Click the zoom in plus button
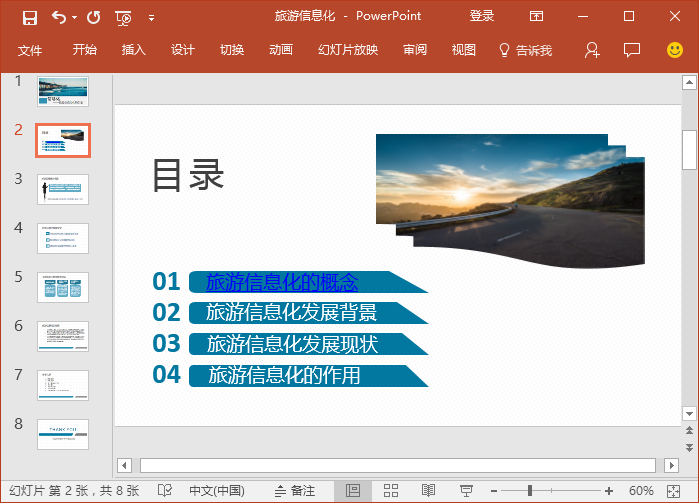The width and height of the screenshot is (699, 503). click(609, 491)
